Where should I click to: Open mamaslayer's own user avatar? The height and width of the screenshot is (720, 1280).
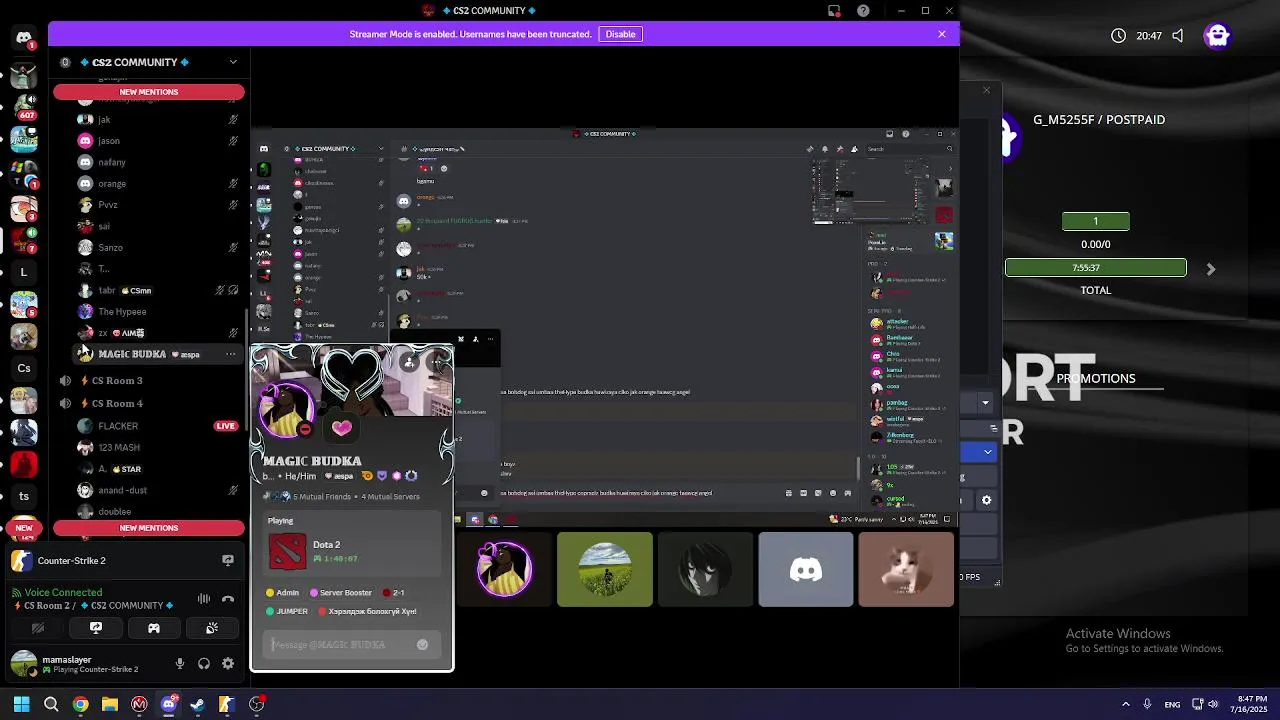pos(24,663)
